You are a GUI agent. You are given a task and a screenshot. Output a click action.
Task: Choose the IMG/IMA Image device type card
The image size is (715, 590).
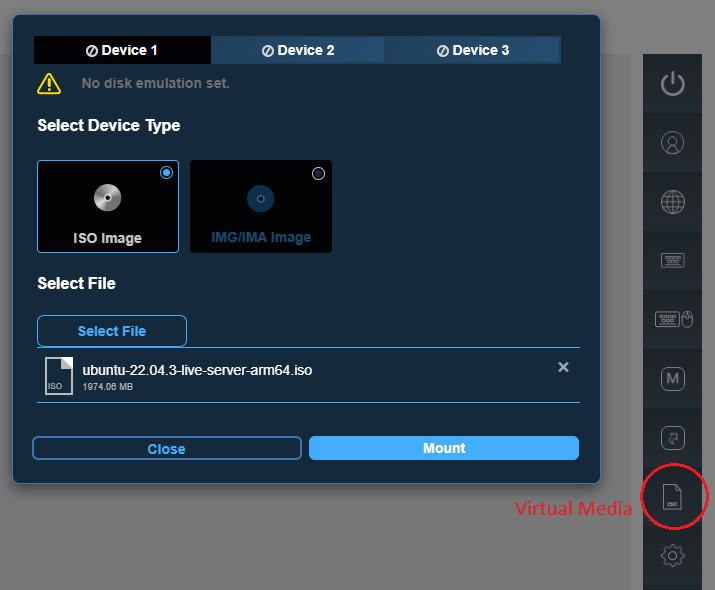260,207
